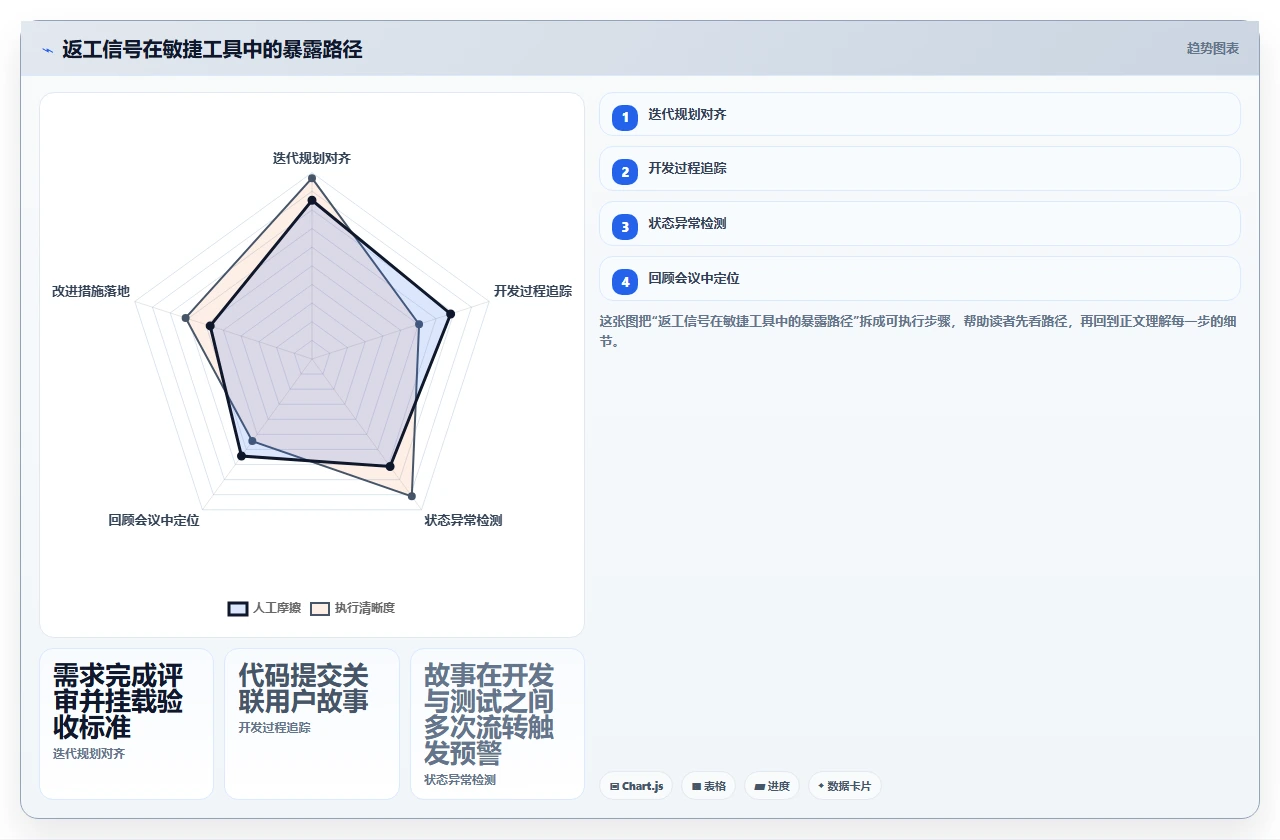Click the step 1 number badge

(625, 116)
